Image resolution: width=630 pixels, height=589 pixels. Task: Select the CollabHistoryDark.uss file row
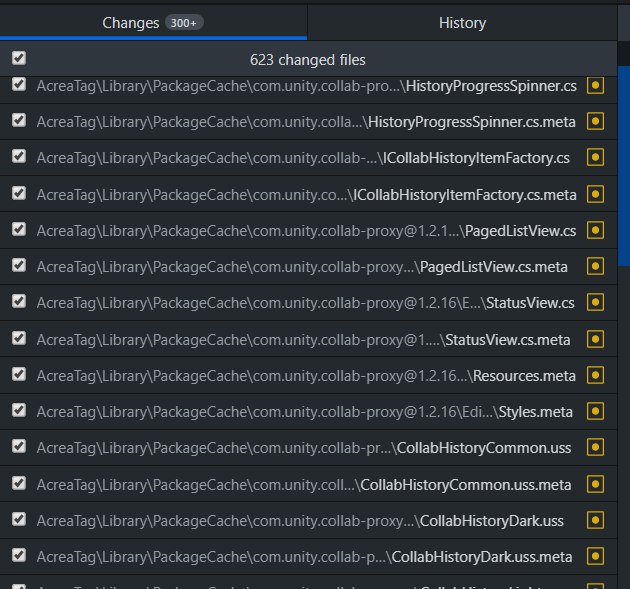click(308, 521)
